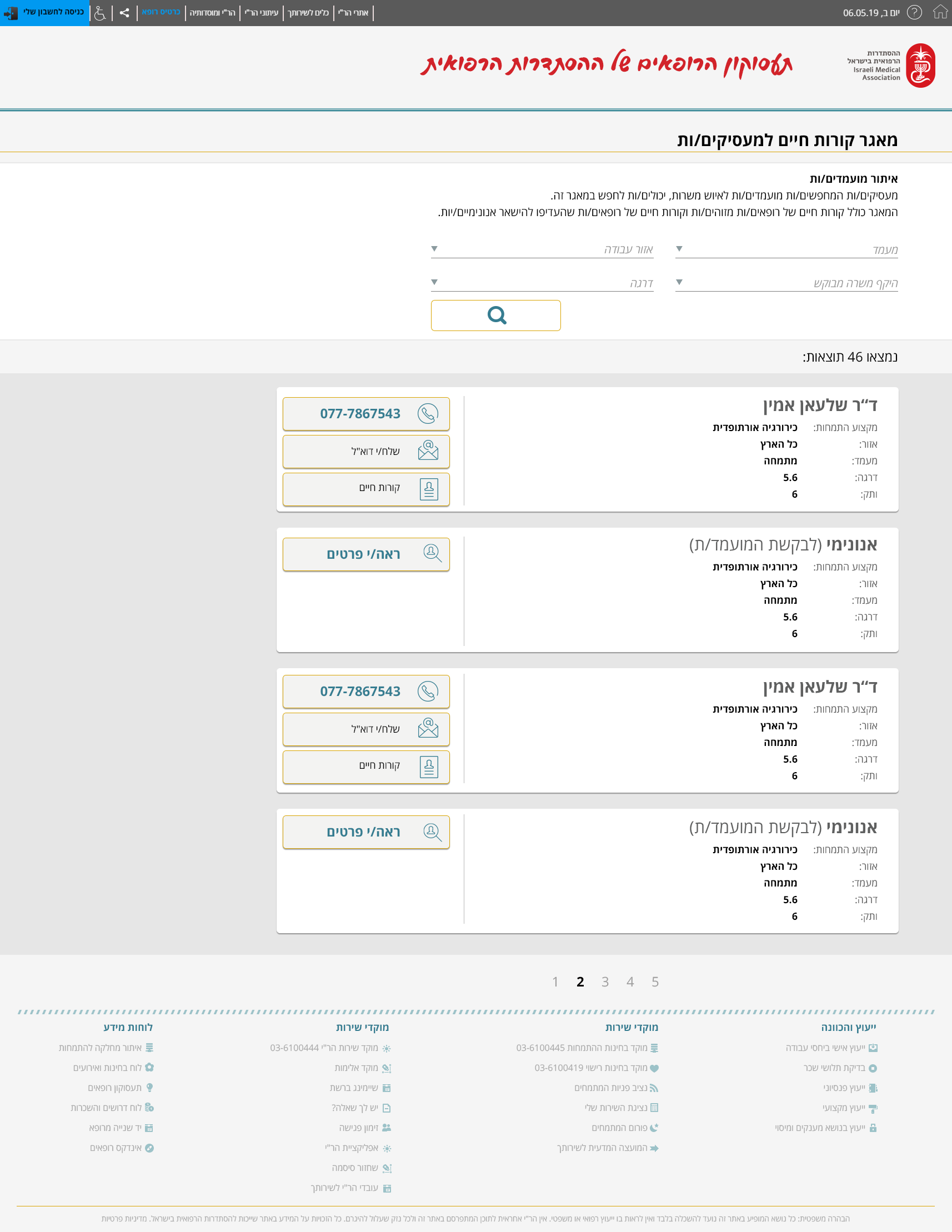Click the document icon beside יש לך שאלה?
This screenshot has width=952, height=1232.
click(387, 1108)
